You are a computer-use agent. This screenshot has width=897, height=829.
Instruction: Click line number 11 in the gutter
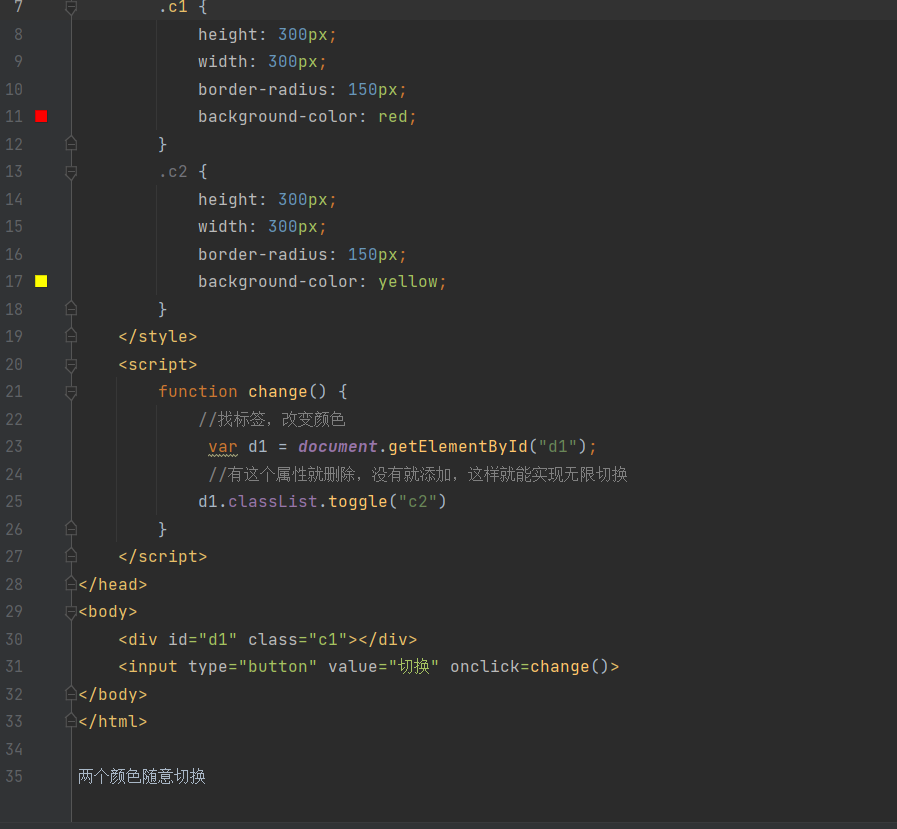[14, 117]
